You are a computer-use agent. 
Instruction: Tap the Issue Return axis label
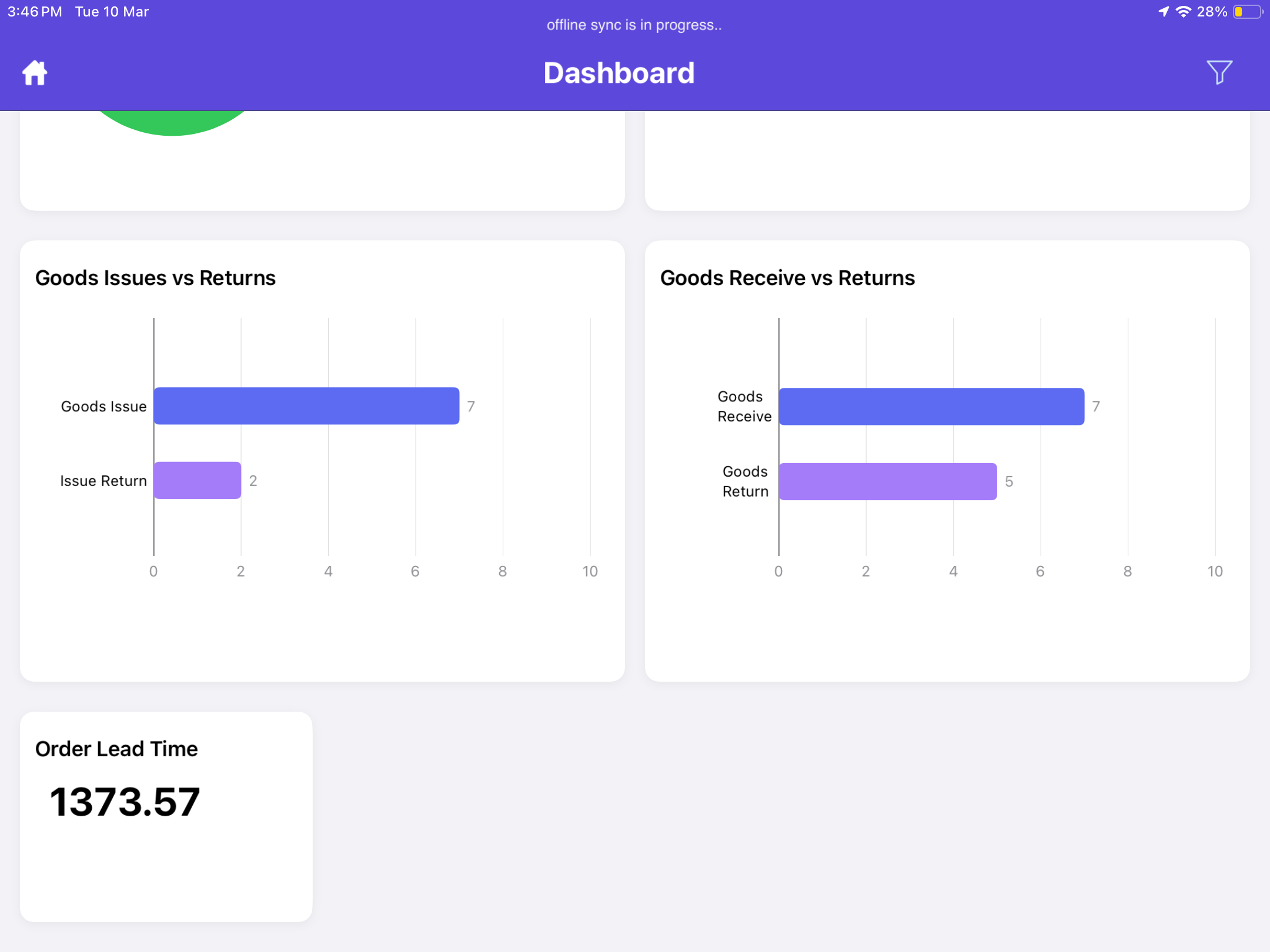pyautogui.click(x=103, y=481)
